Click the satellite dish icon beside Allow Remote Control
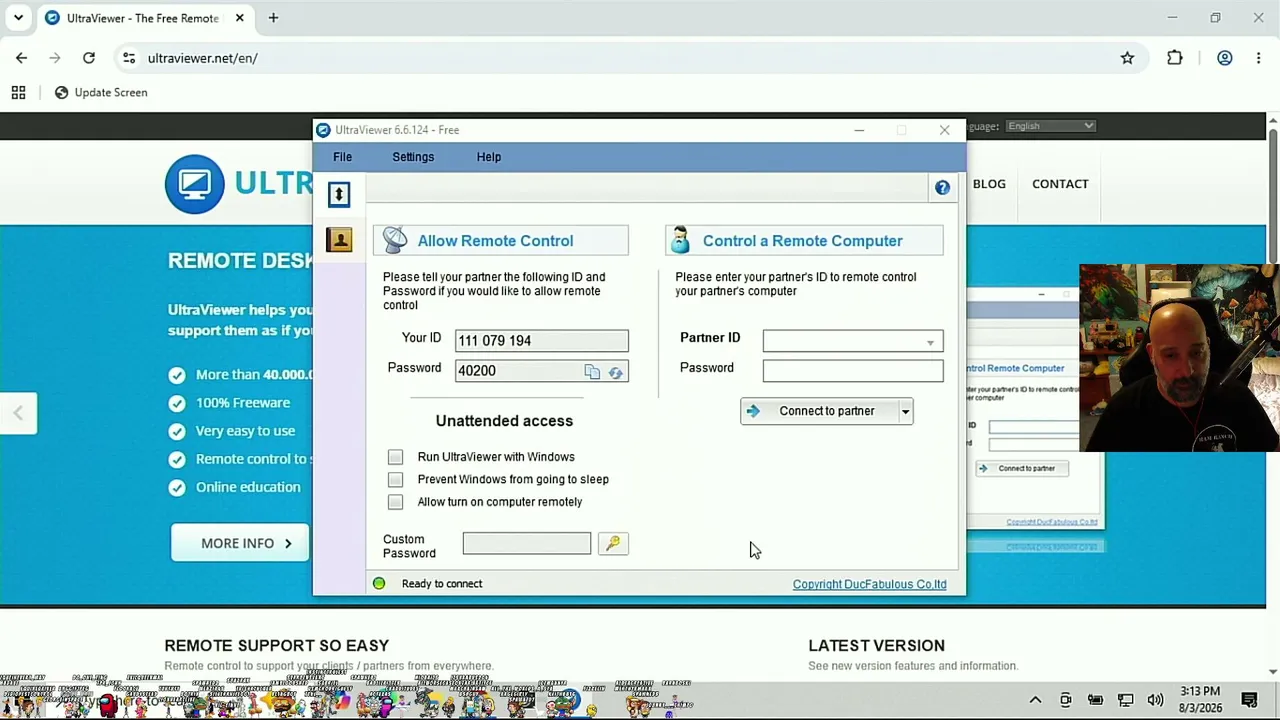The width and height of the screenshot is (1280, 720). pyautogui.click(x=395, y=240)
